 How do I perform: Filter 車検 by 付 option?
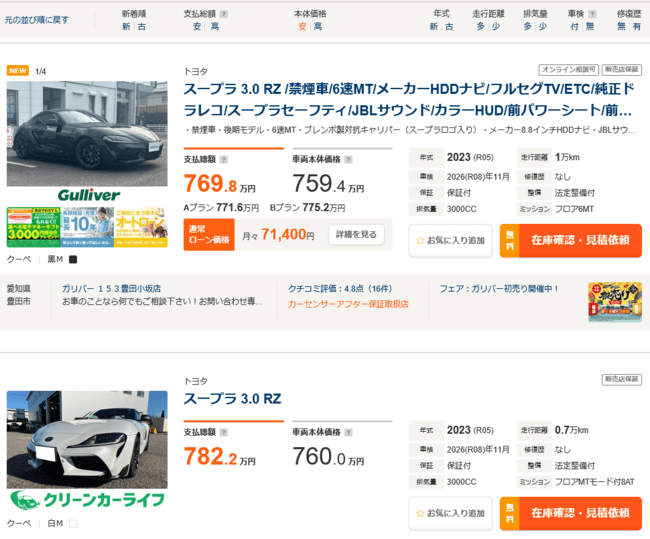pos(574,27)
